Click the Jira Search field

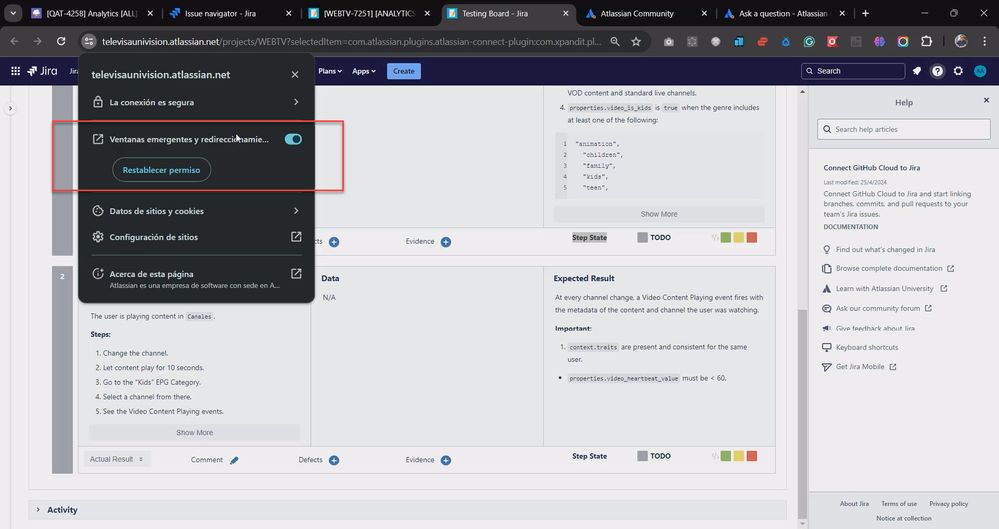tap(852, 71)
